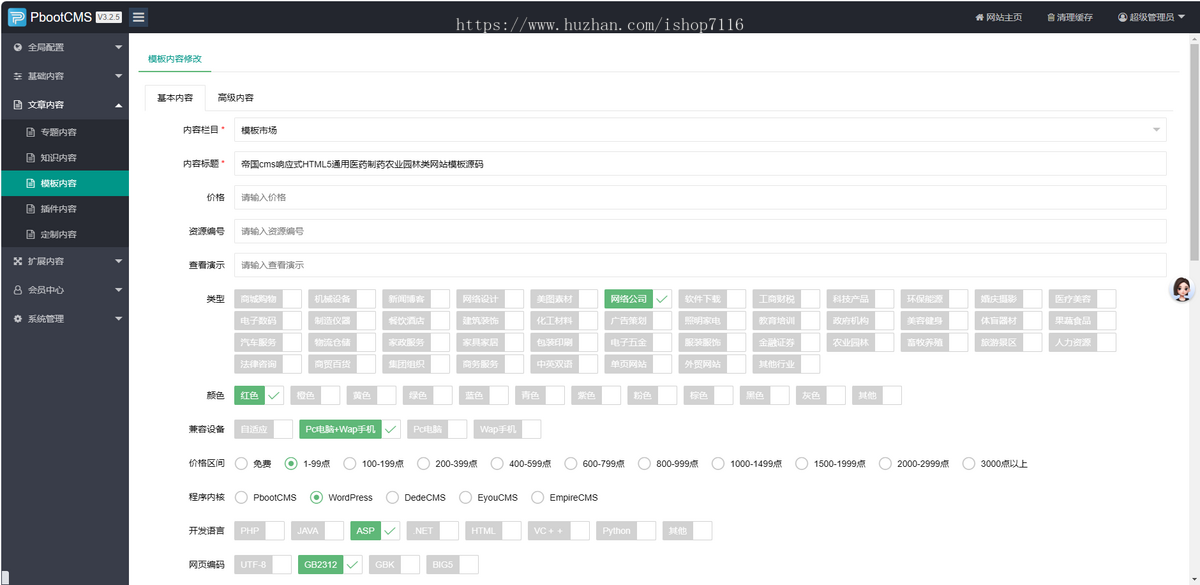
Task: Check the PHP language checkbox
Action: pos(259,531)
